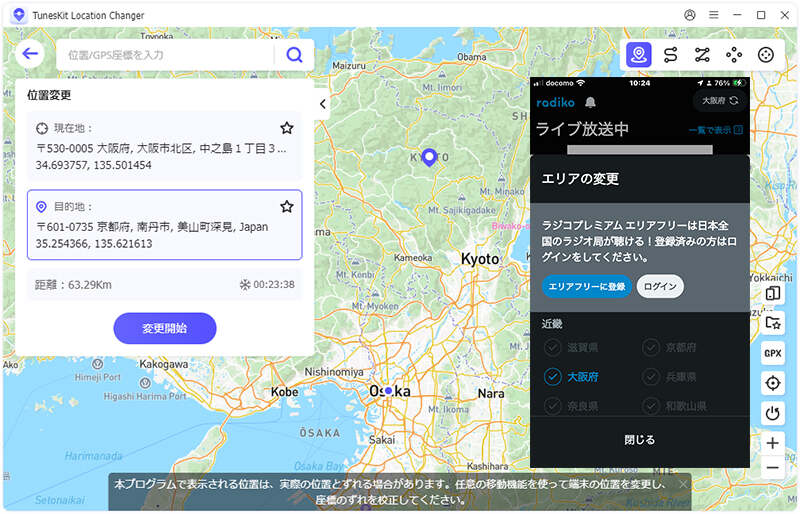Zoom in the map with plus
Screen dimensions: 800x514
click(x=772, y=443)
